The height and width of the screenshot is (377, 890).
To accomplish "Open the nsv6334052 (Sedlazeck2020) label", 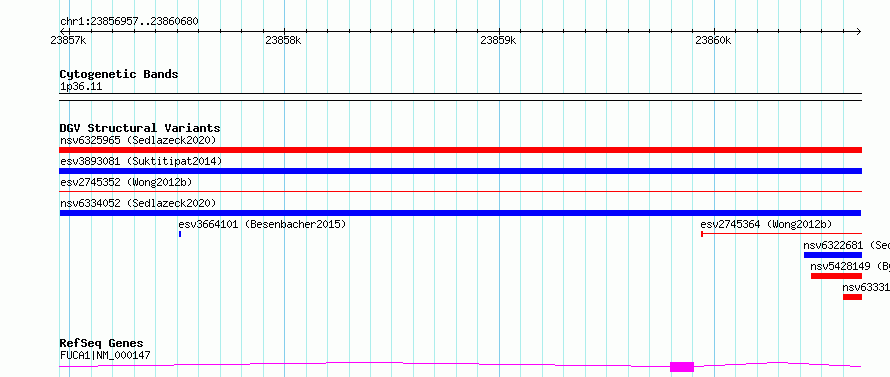I will pyautogui.click(x=138, y=203).
